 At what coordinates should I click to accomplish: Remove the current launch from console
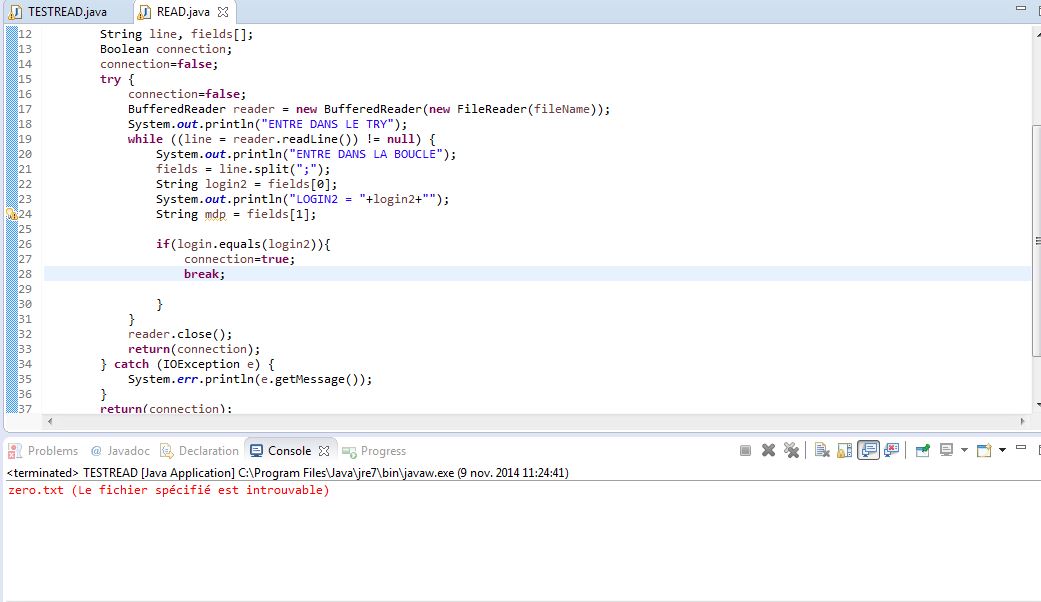tap(768, 451)
